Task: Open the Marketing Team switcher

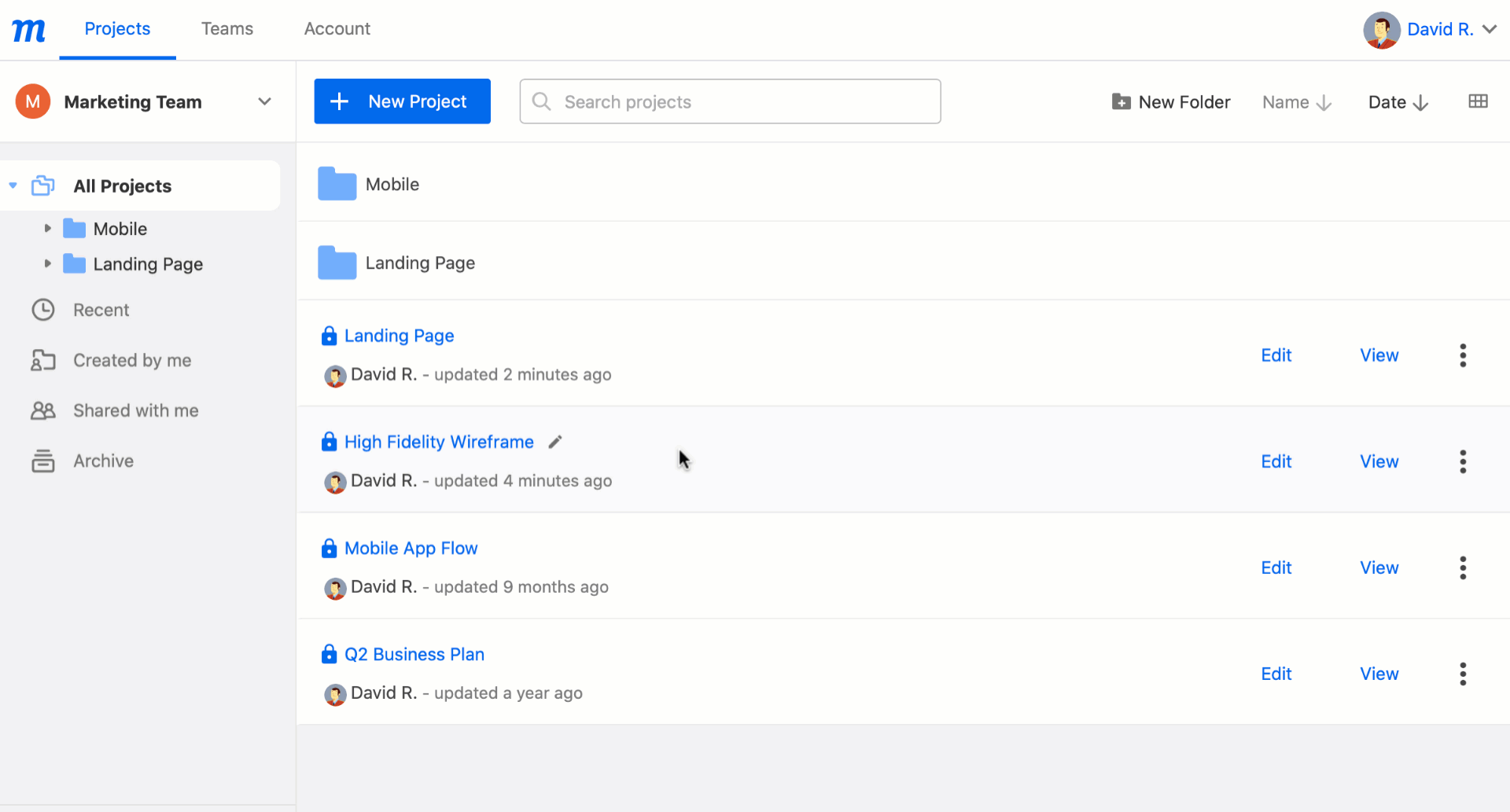Action: click(264, 101)
